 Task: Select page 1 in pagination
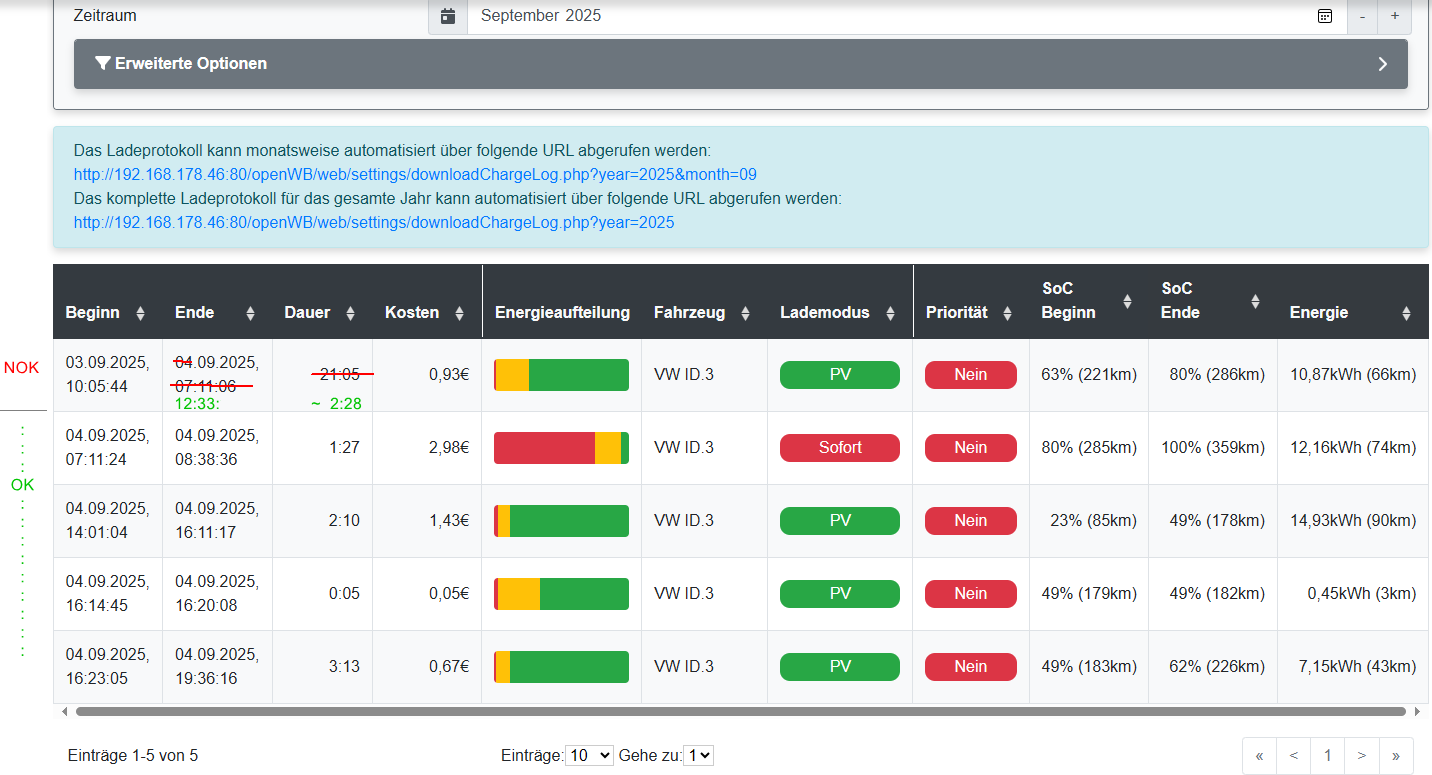(x=1328, y=756)
